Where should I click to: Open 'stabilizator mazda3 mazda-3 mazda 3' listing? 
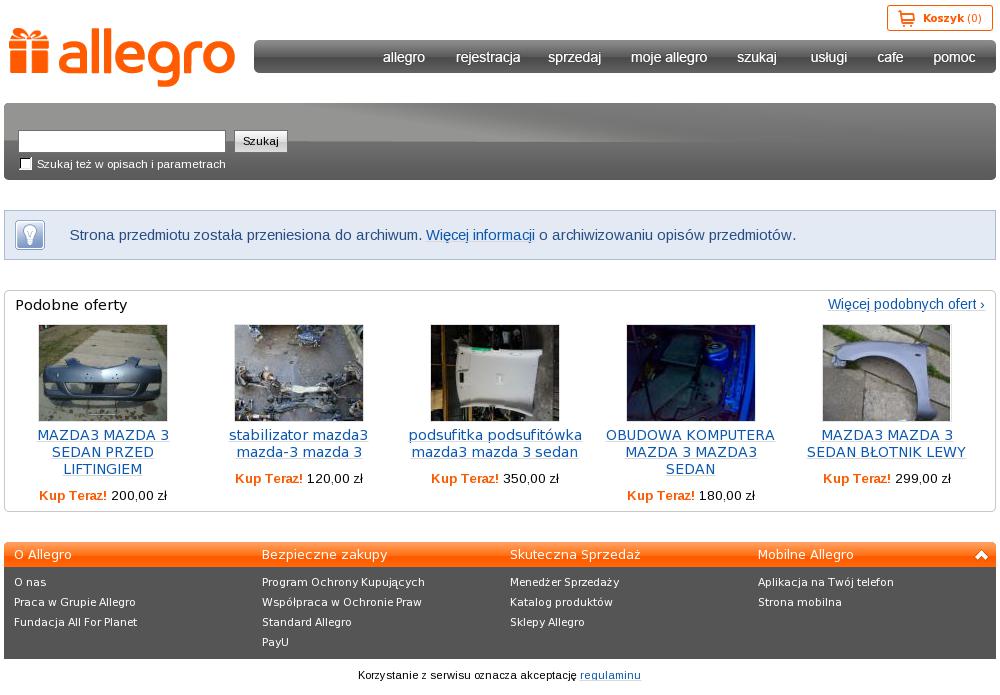coord(298,444)
